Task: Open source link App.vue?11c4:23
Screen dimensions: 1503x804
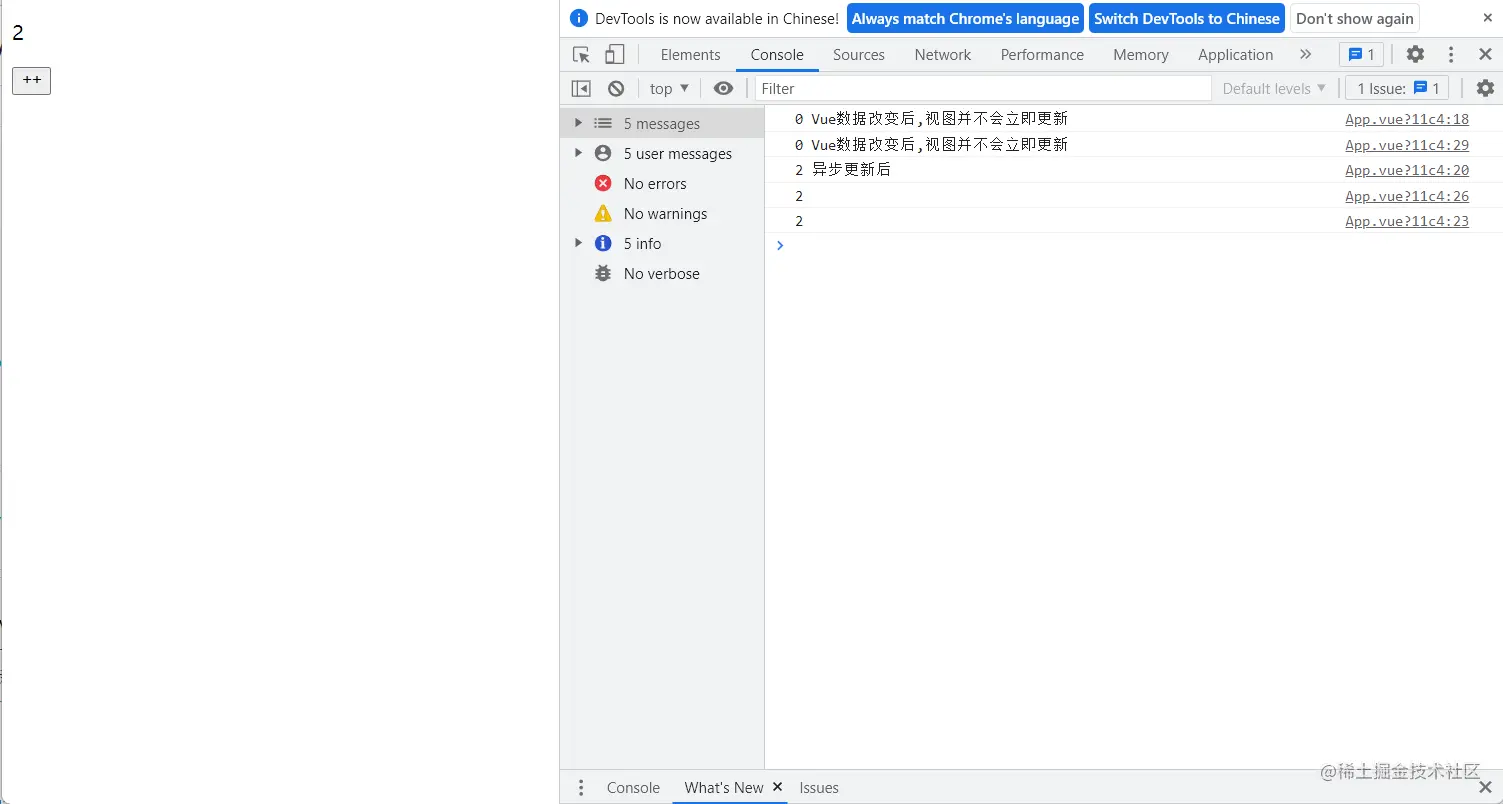Action: [x=1407, y=221]
